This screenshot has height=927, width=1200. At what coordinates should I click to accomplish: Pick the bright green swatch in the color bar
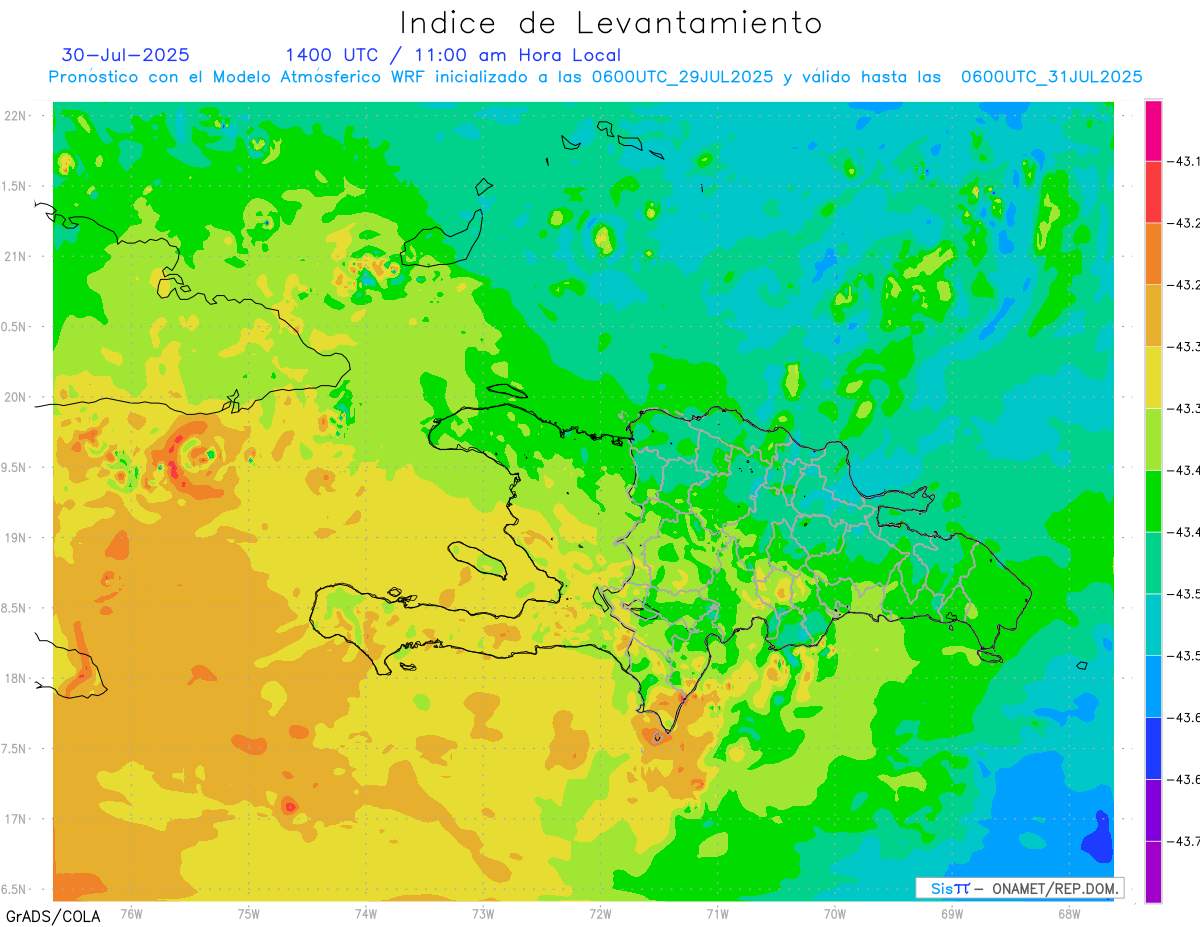[1153, 501]
